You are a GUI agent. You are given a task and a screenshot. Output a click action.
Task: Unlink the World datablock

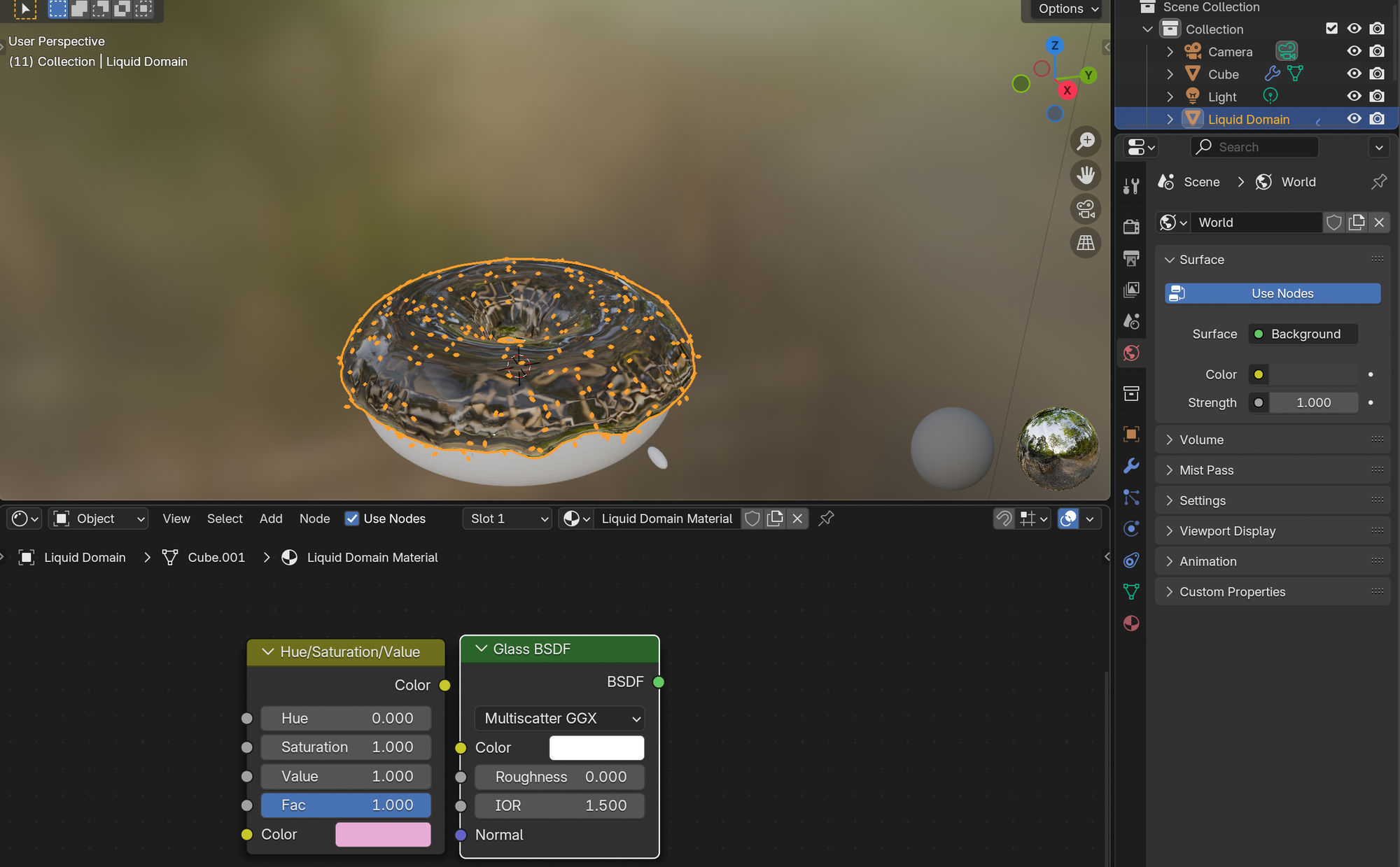[x=1379, y=223]
